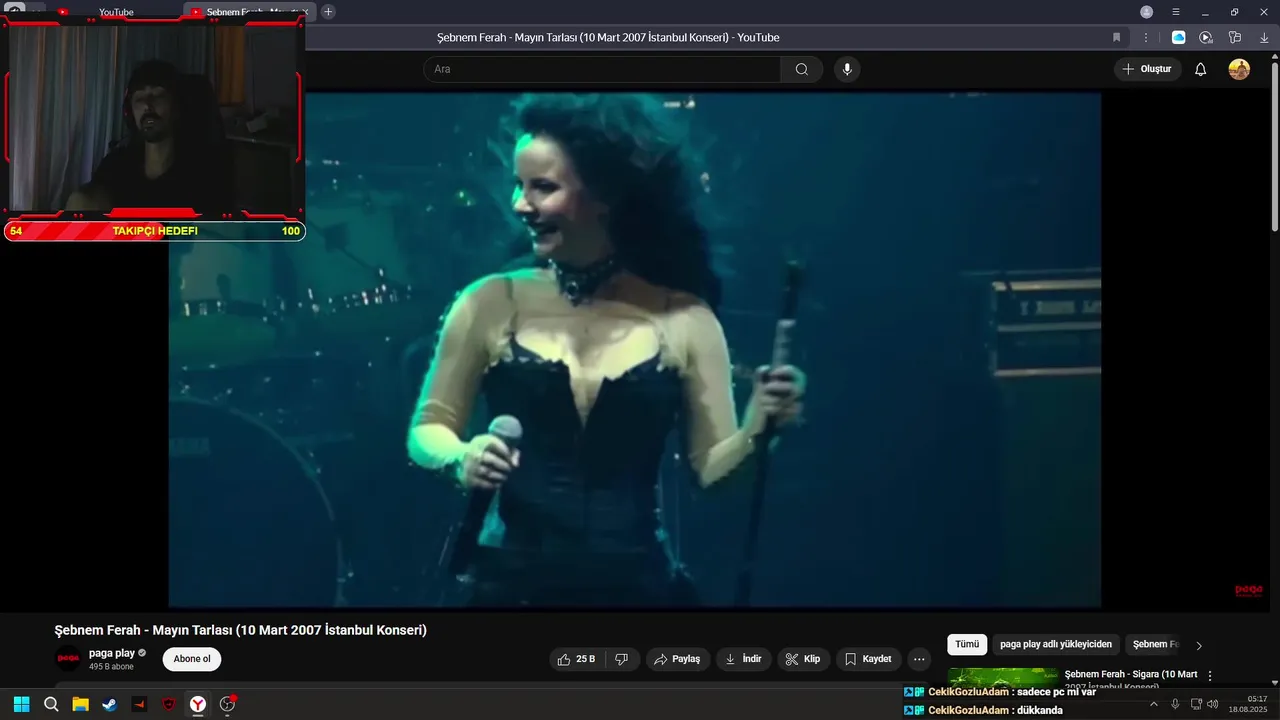
Task: Click the Oluştur create button
Action: 1148,69
